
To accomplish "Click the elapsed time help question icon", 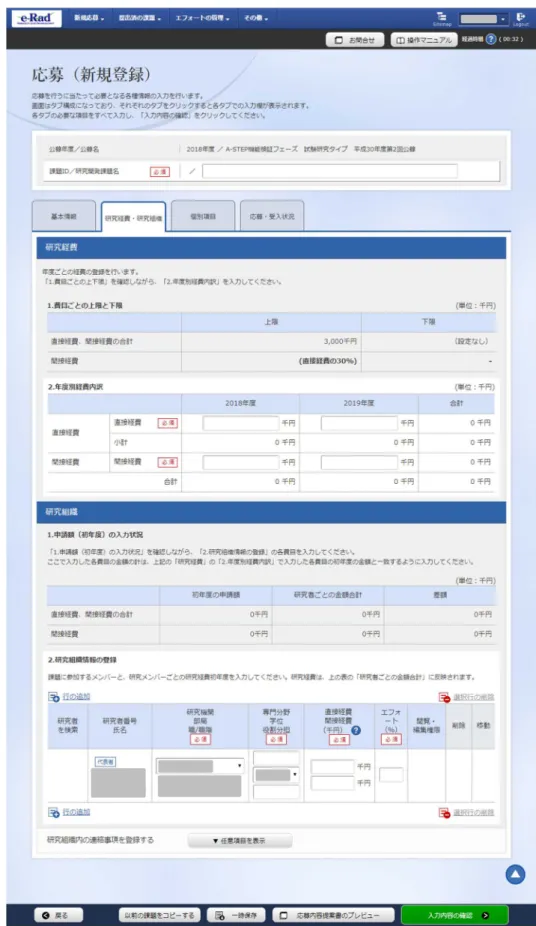I will [x=491, y=40].
